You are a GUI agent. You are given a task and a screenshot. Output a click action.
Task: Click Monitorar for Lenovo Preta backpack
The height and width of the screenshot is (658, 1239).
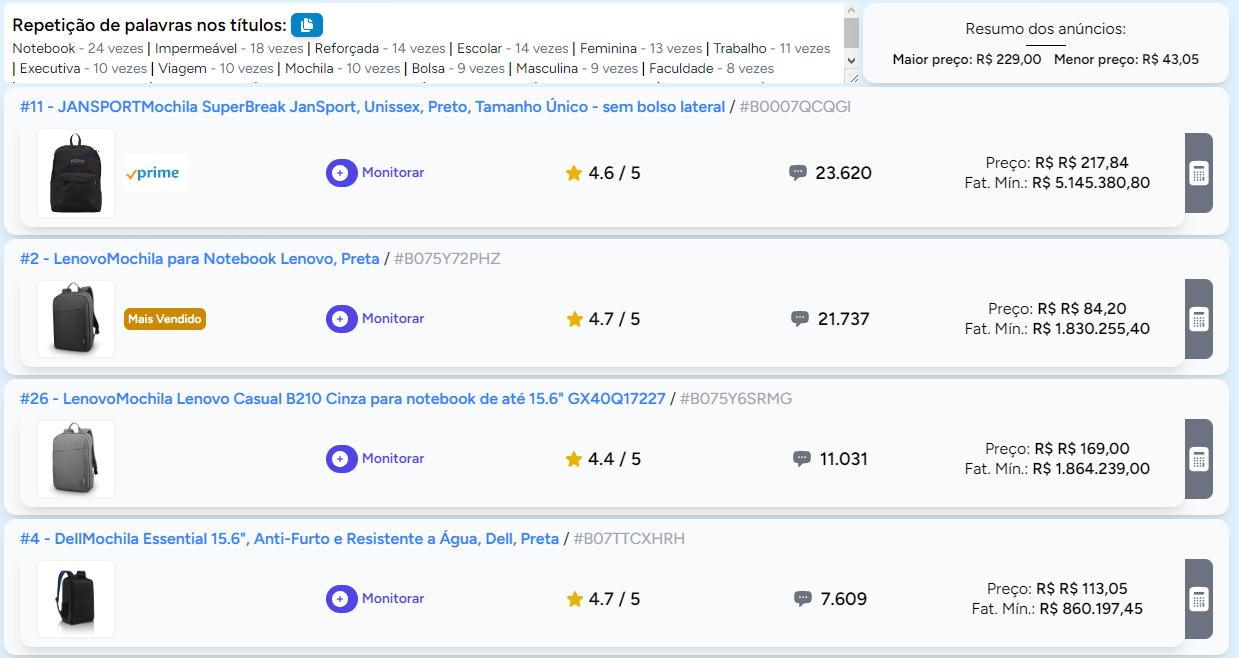(x=392, y=319)
